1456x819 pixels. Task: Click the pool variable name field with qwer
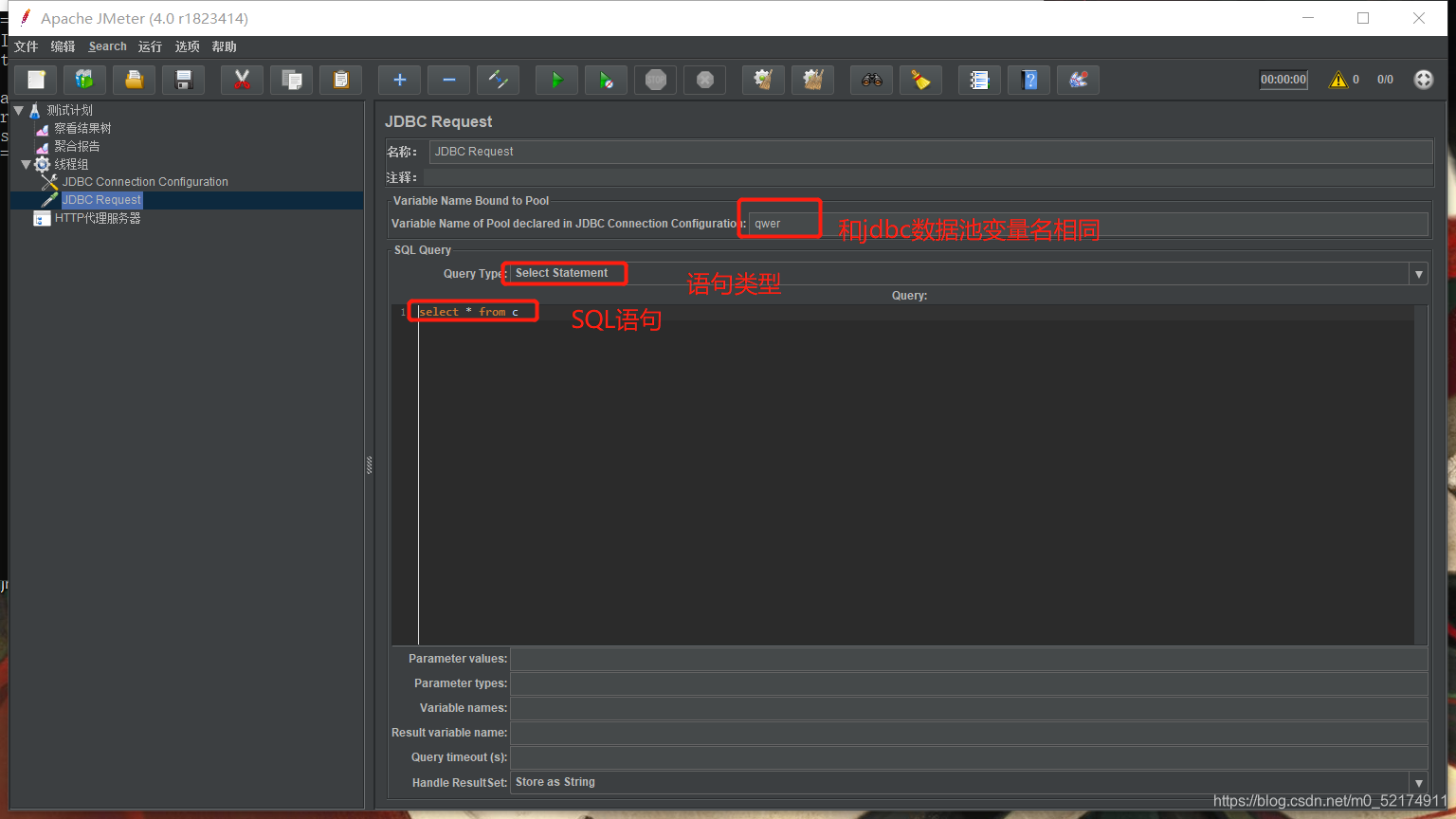point(1088,224)
